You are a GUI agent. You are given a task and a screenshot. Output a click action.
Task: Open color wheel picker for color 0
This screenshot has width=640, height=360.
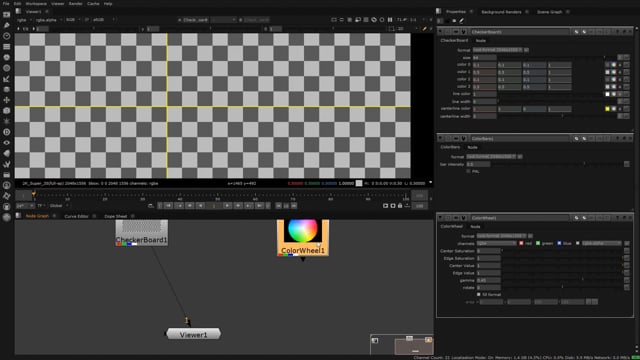click(x=613, y=65)
